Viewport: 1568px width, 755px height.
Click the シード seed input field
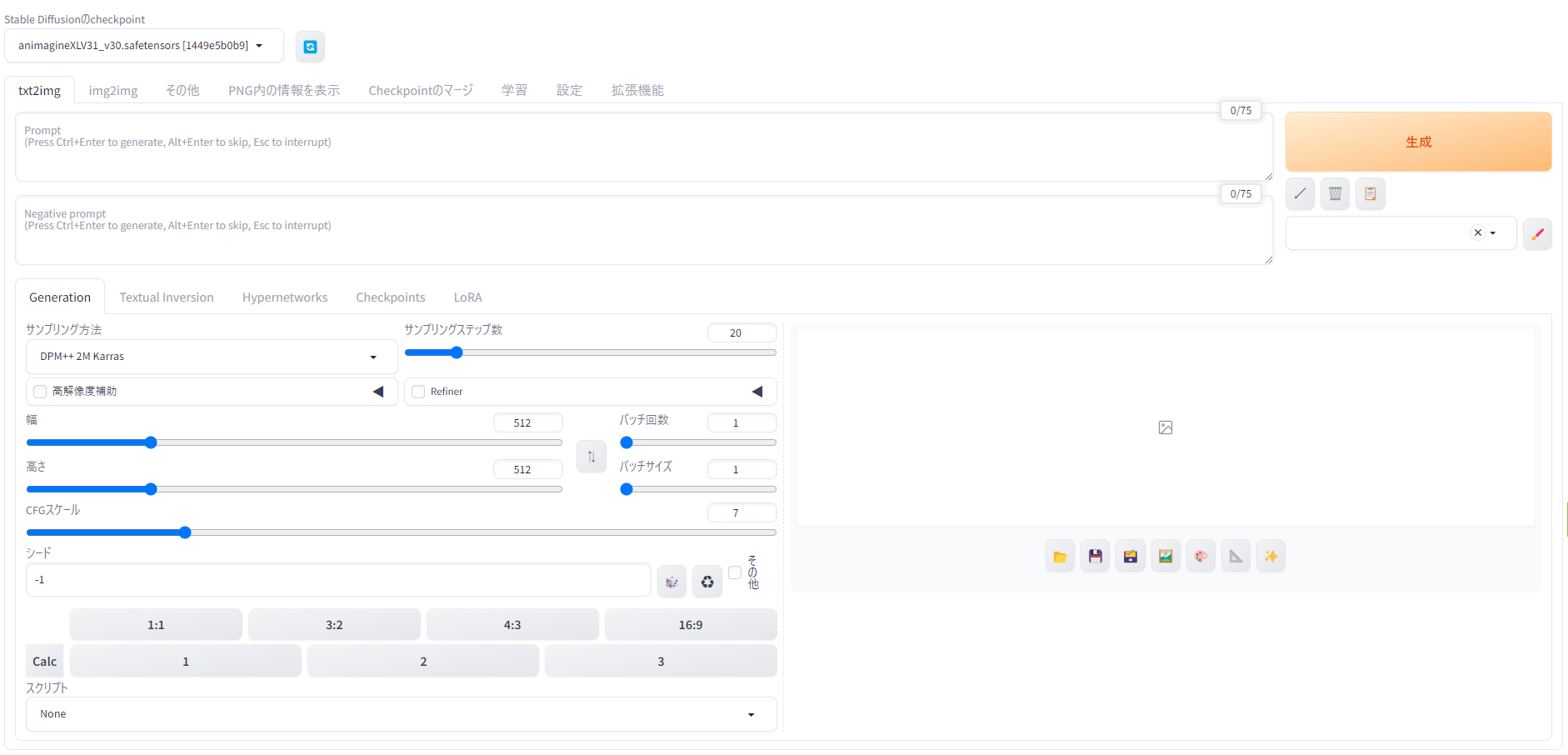click(x=338, y=580)
